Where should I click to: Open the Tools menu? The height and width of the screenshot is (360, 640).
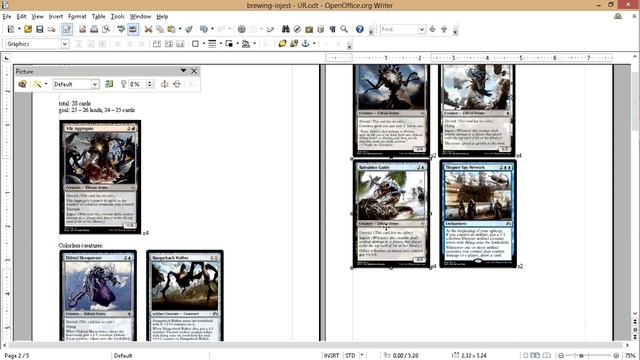pyautogui.click(x=118, y=16)
